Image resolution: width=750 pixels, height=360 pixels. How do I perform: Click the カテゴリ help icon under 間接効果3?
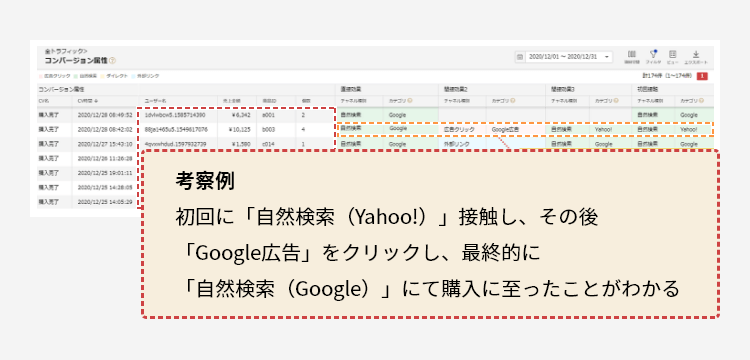(616, 101)
